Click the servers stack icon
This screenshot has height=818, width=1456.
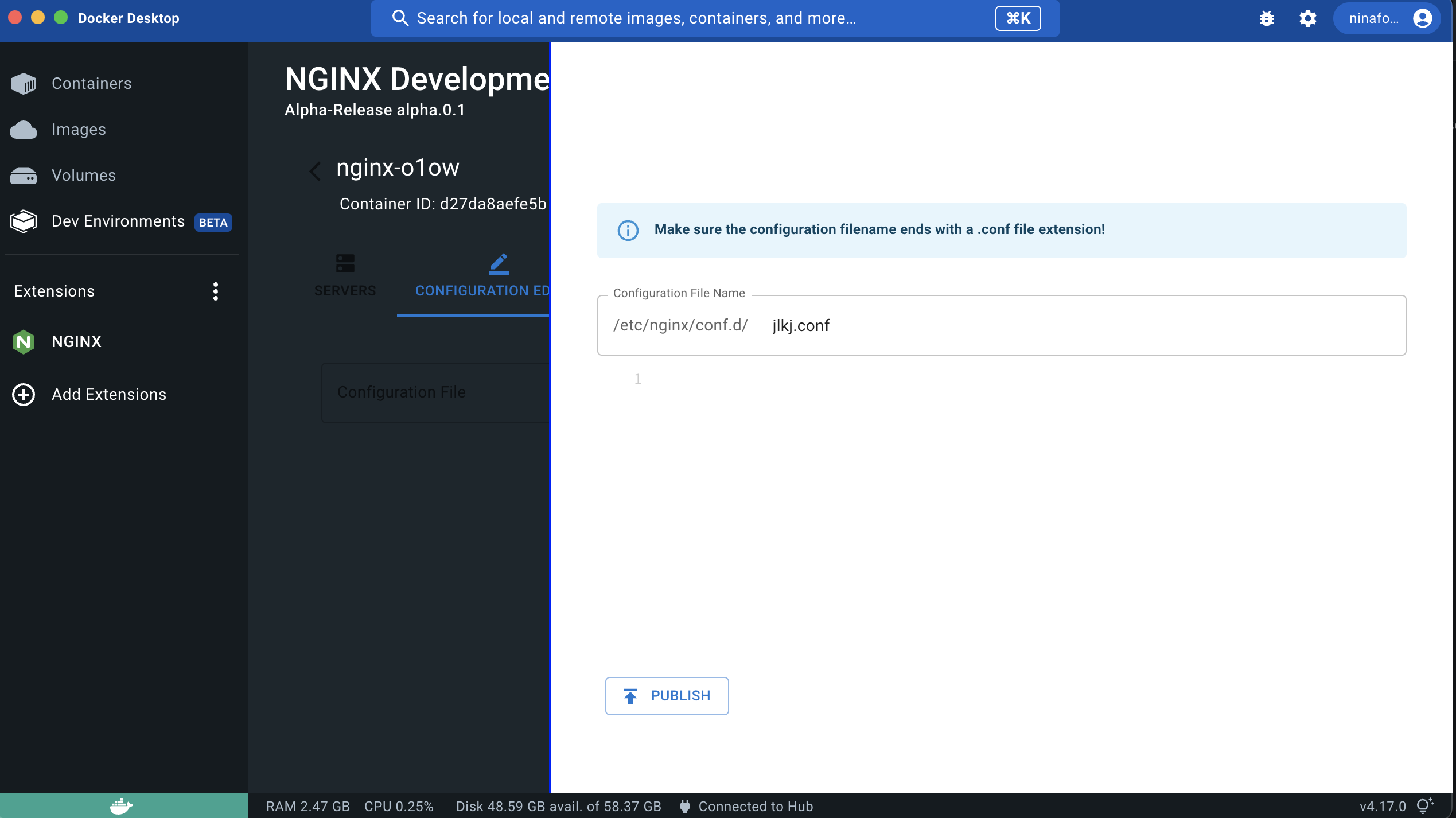(345, 264)
